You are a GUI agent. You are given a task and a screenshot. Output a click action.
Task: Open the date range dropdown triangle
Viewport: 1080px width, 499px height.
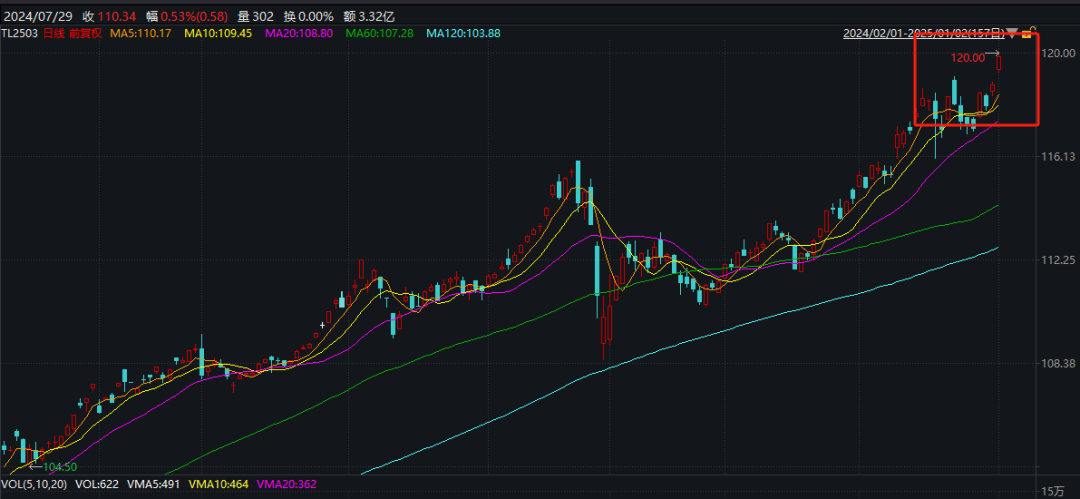tap(1012, 33)
